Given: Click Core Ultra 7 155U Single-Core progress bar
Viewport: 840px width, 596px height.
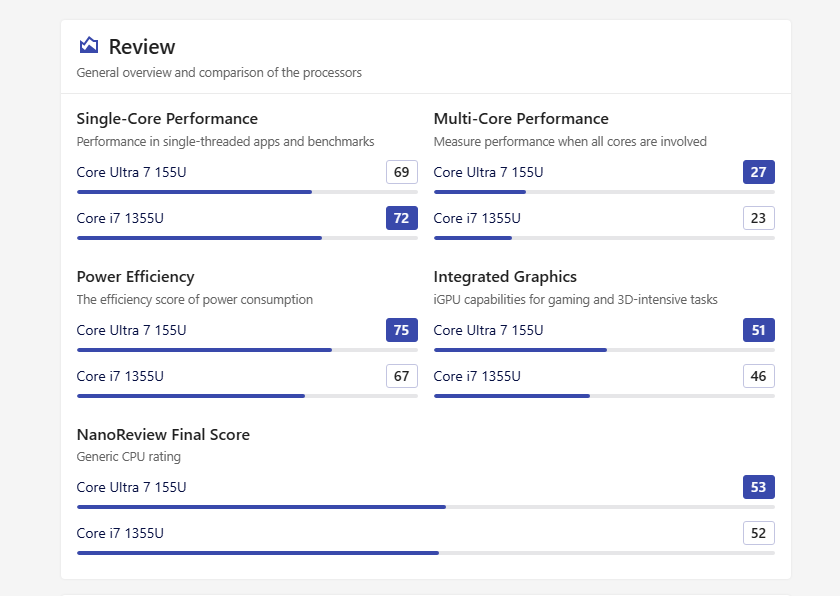Looking at the screenshot, I should click(x=247, y=192).
